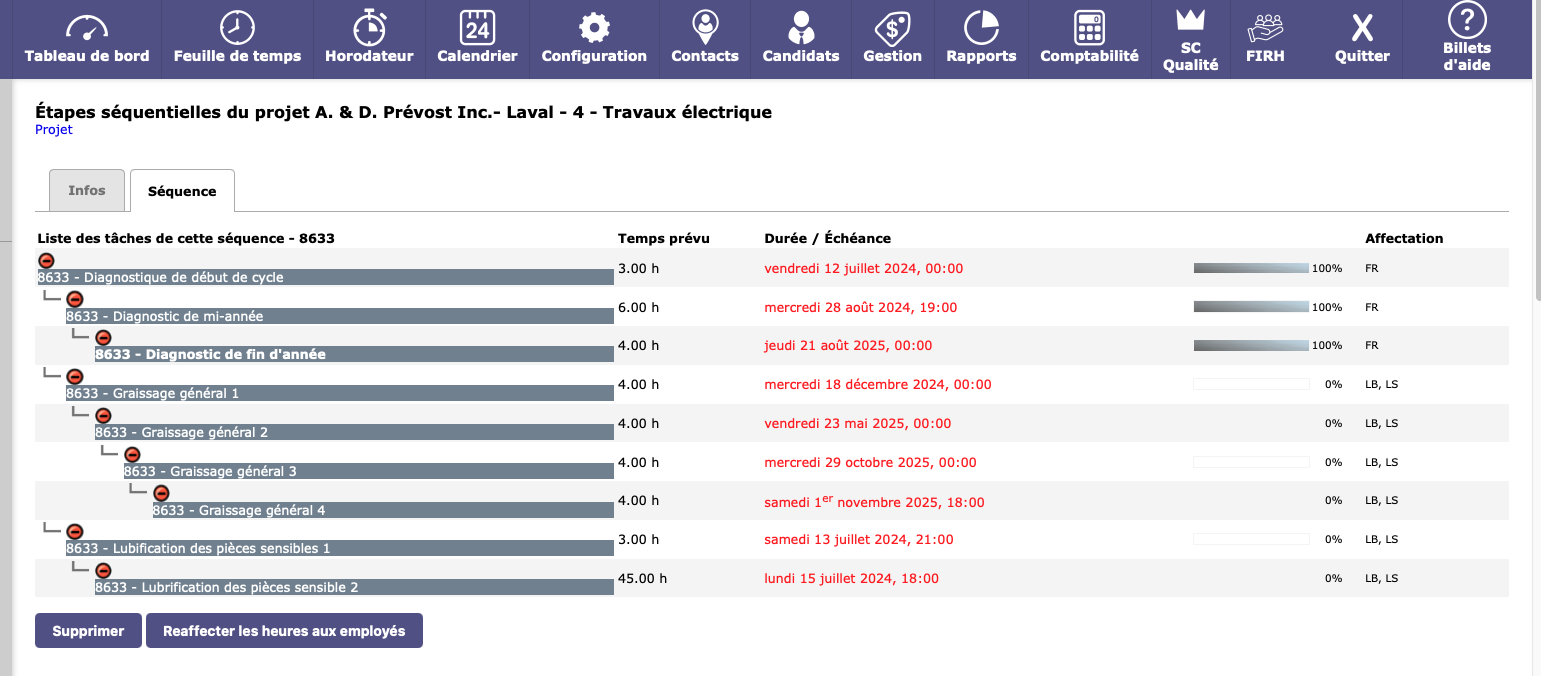Image resolution: width=1541 pixels, height=676 pixels.
Task: Collapse Lubification des pièces sensibles 1 node
Action: [x=75, y=532]
